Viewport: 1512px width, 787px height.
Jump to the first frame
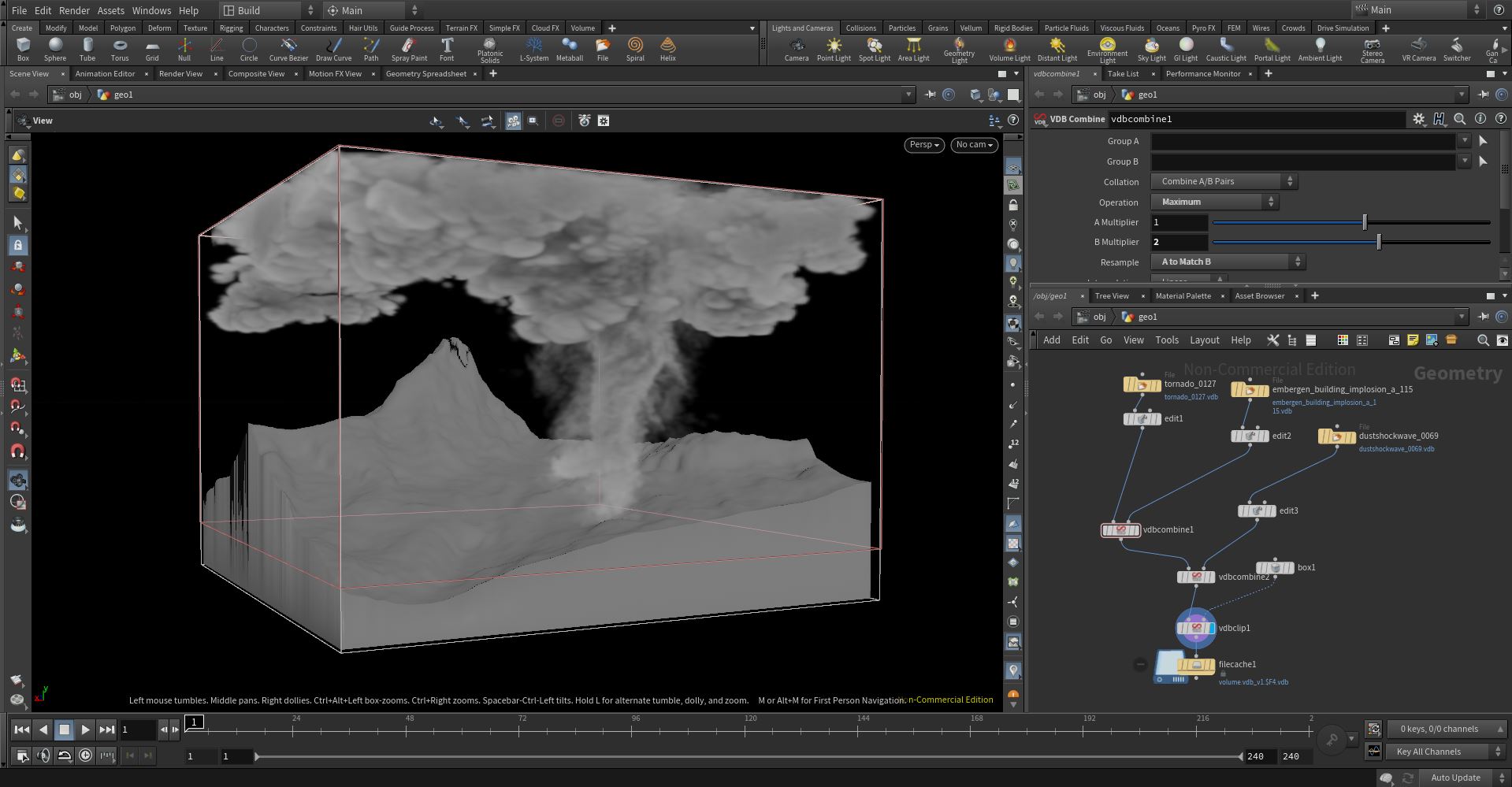pyautogui.click(x=22, y=730)
